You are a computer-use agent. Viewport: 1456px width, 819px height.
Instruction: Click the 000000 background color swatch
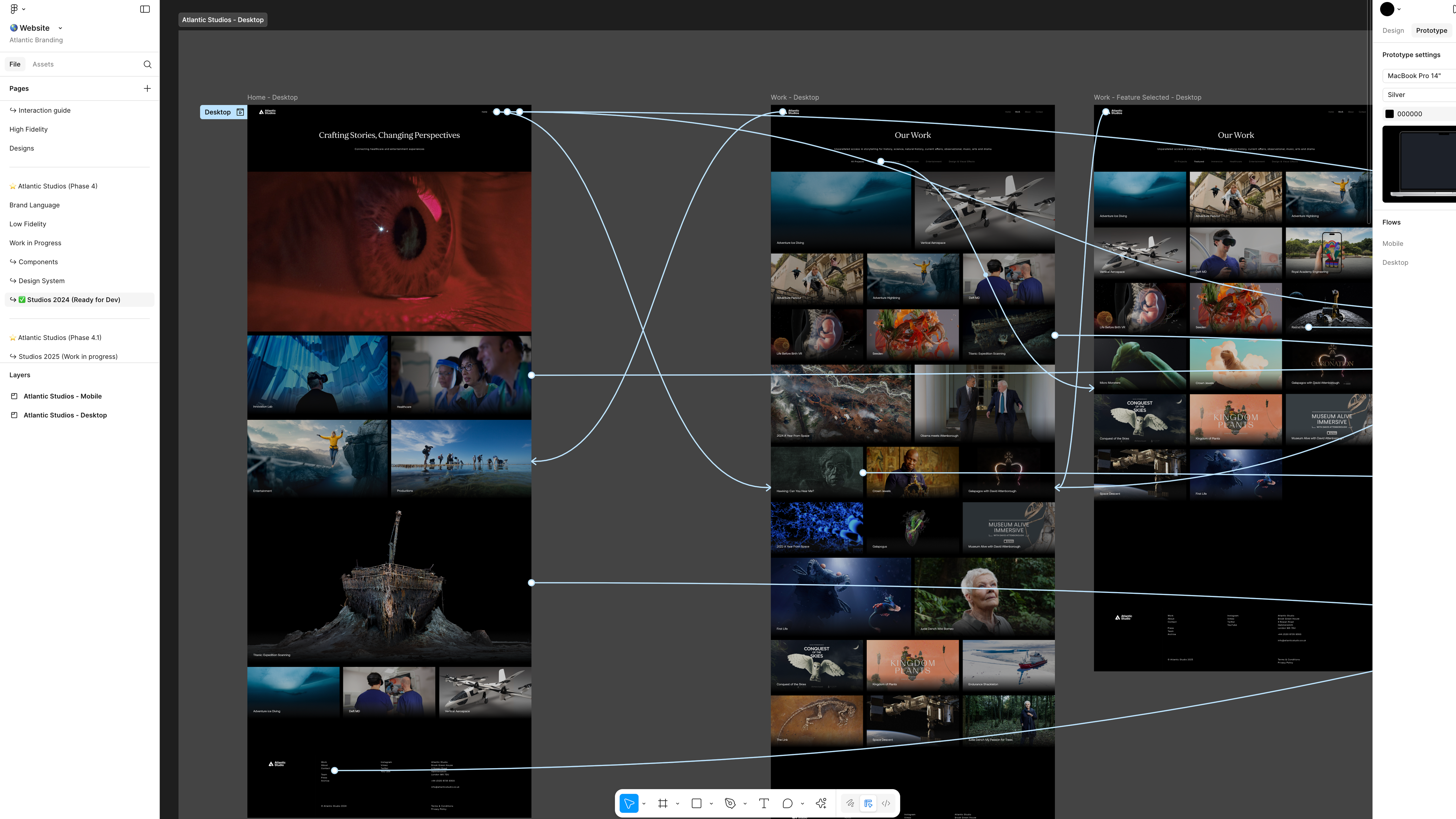point(1389,114)
